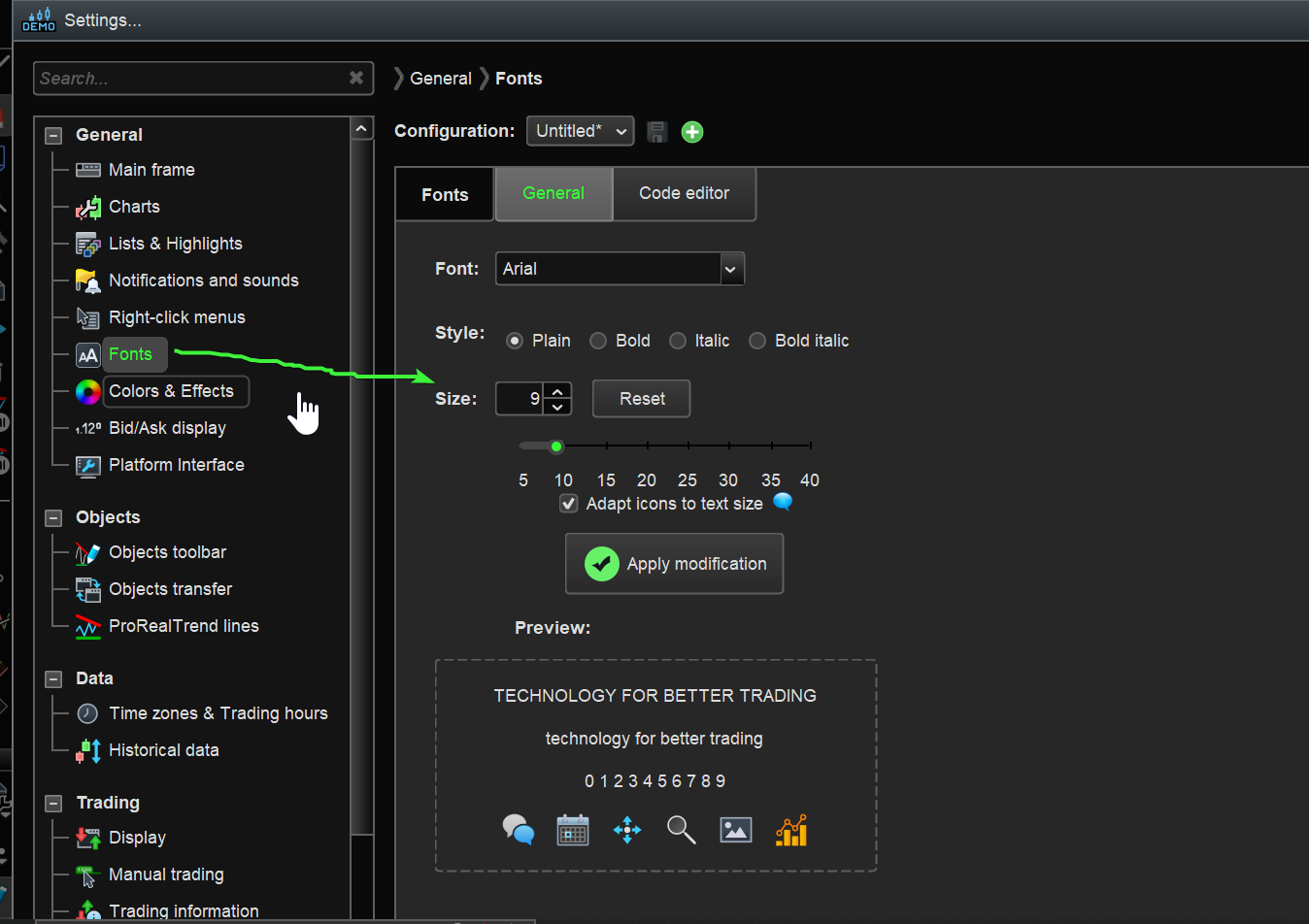
Task: Click the Reset size button
Action: (x=642, y=399)
